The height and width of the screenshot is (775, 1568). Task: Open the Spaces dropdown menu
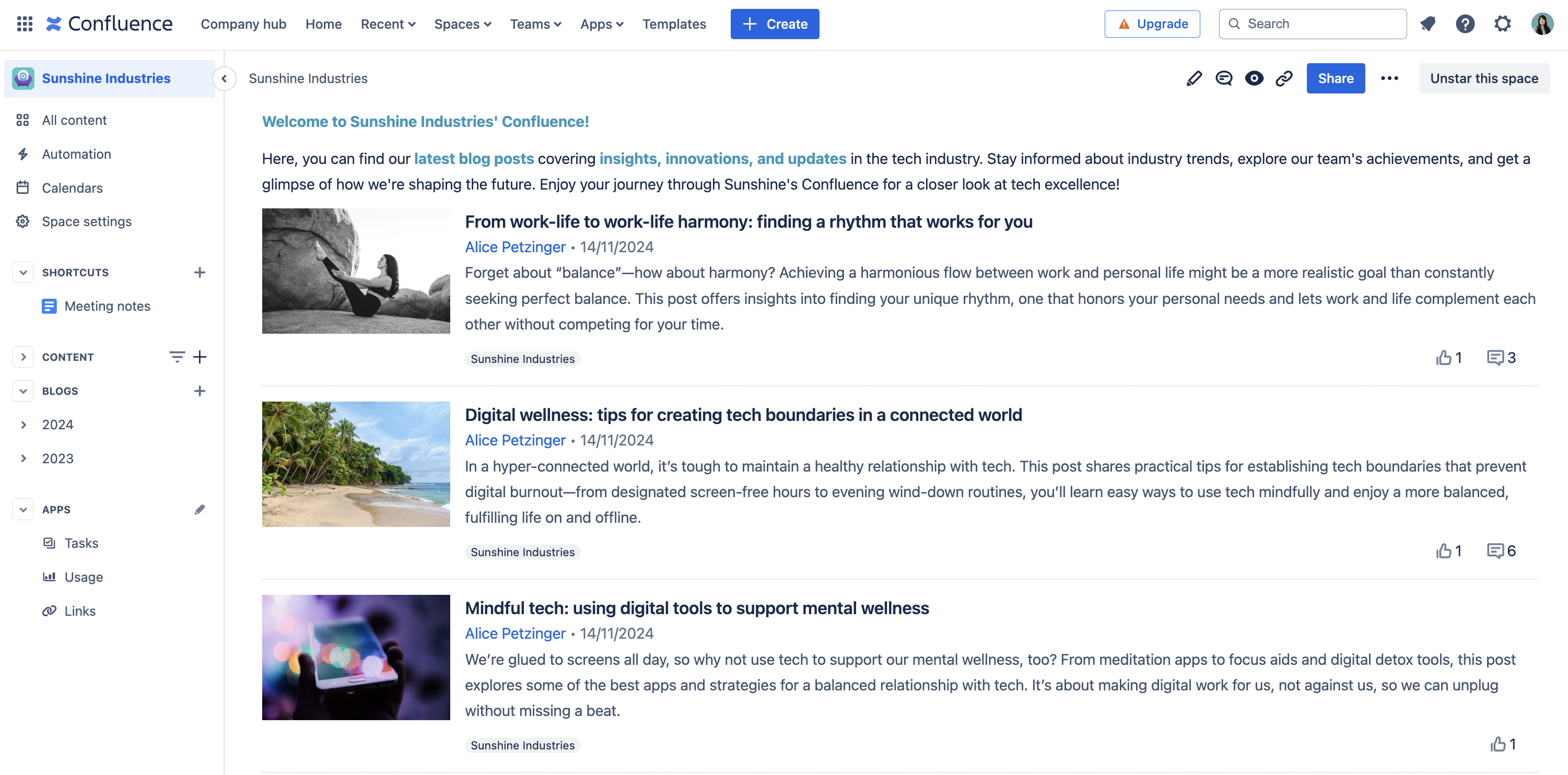[462, 24]
